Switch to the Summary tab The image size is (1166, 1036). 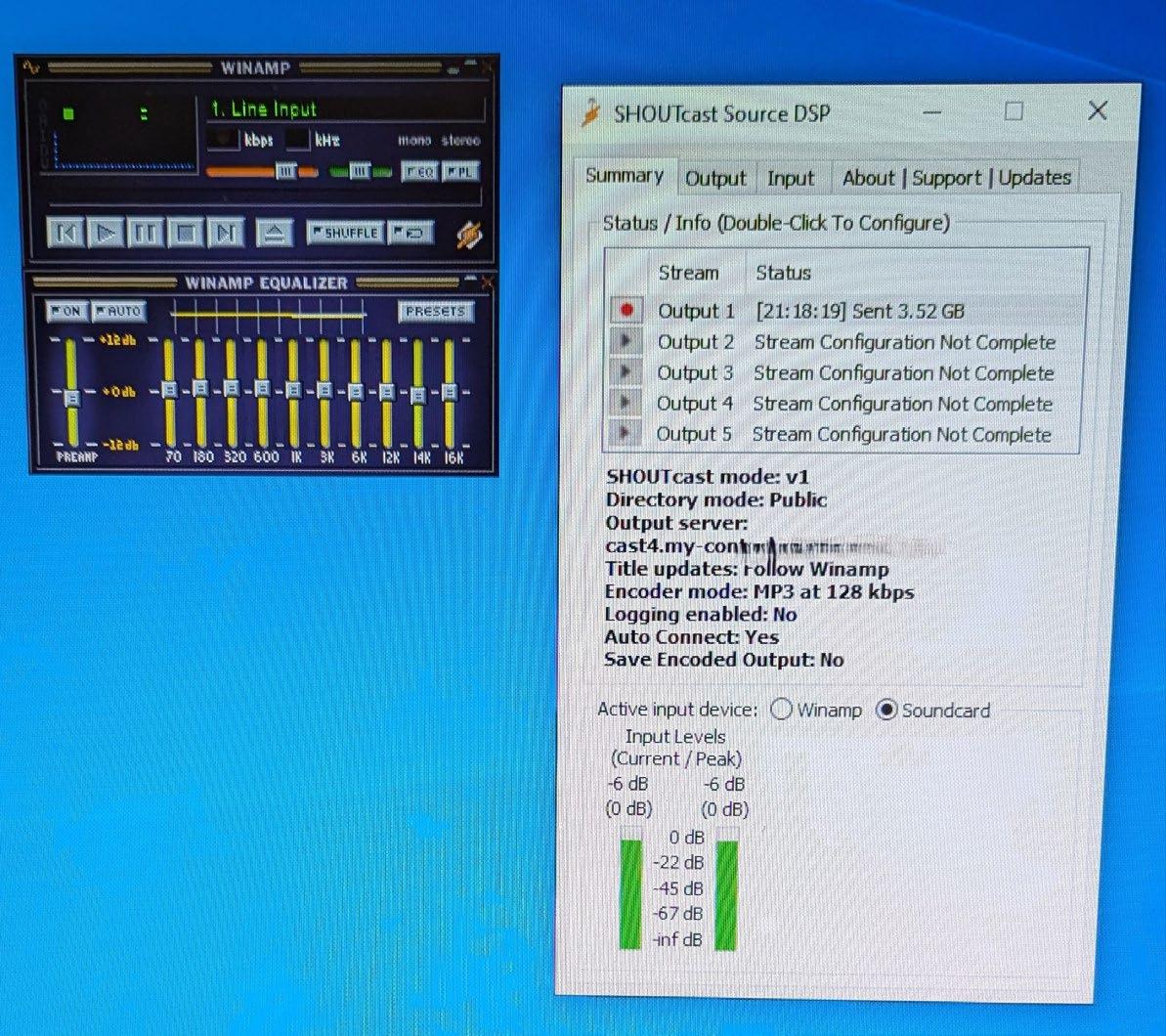625,176
